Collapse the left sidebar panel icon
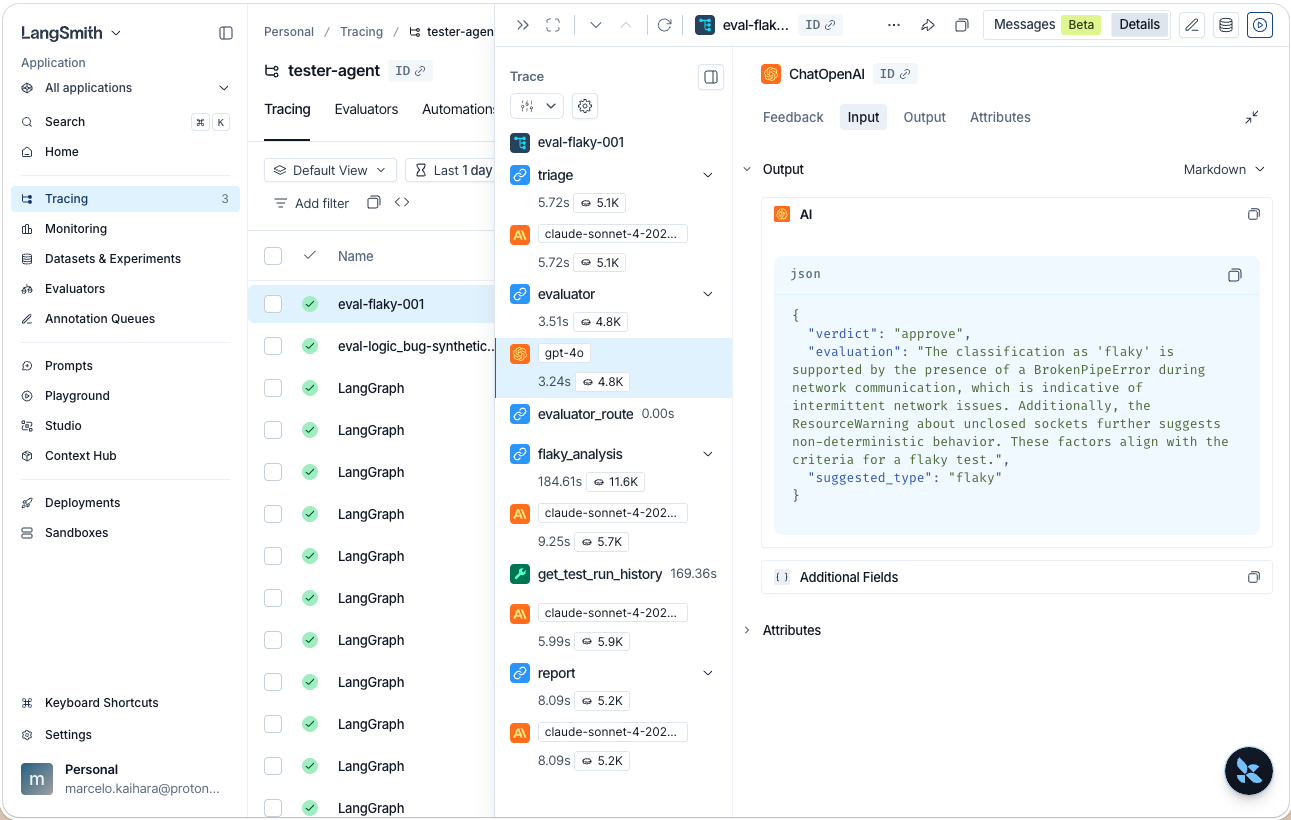1291x820 pixels. pyautogui.click(x=226, y=33)
